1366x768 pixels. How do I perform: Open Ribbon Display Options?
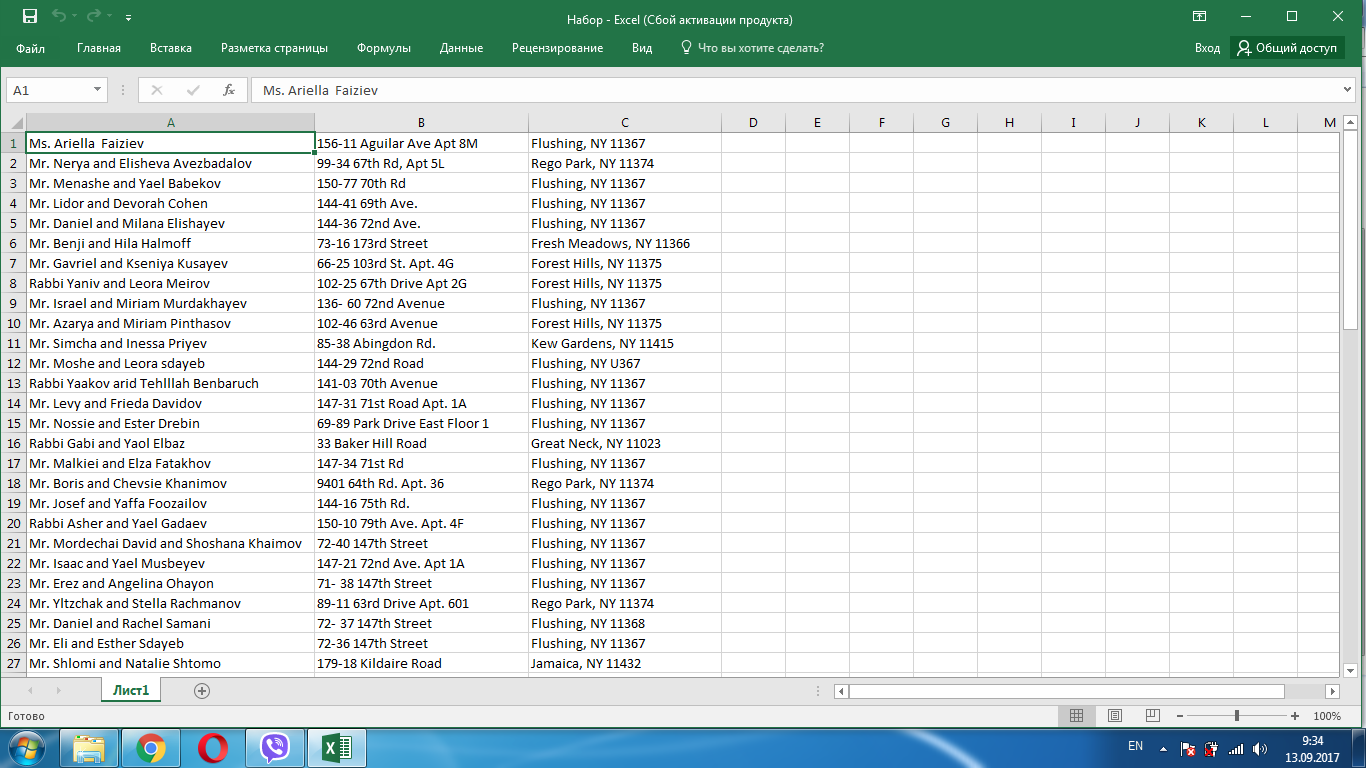click(x=1199, y=17)
